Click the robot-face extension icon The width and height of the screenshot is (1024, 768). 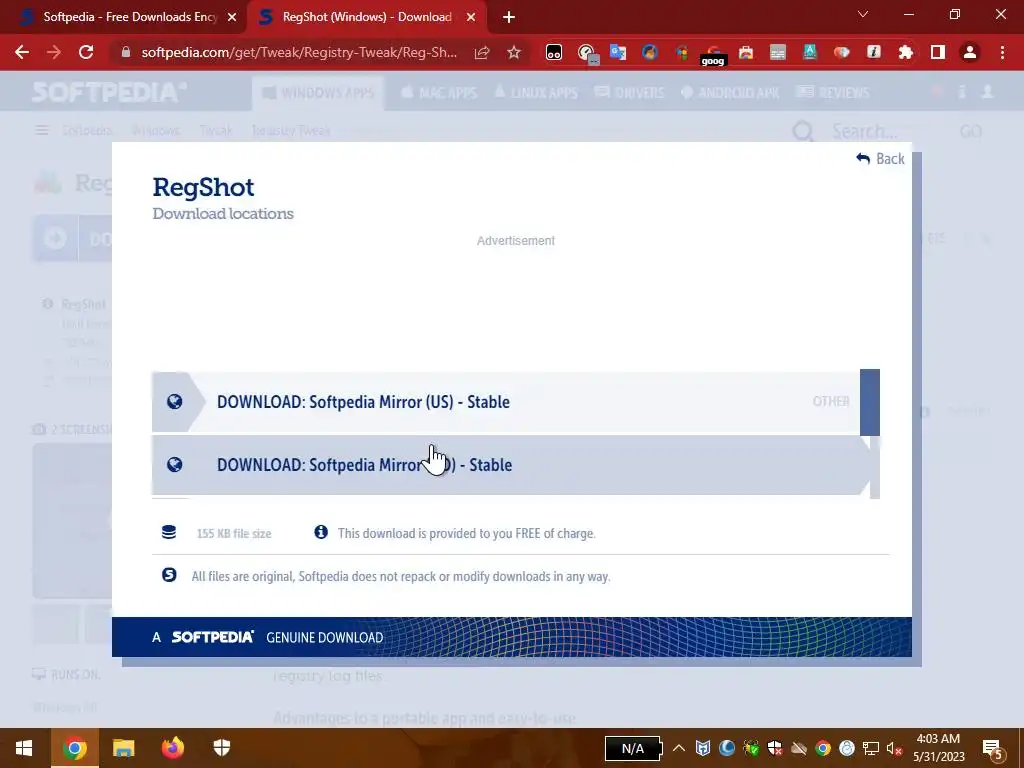pos(554,52)
